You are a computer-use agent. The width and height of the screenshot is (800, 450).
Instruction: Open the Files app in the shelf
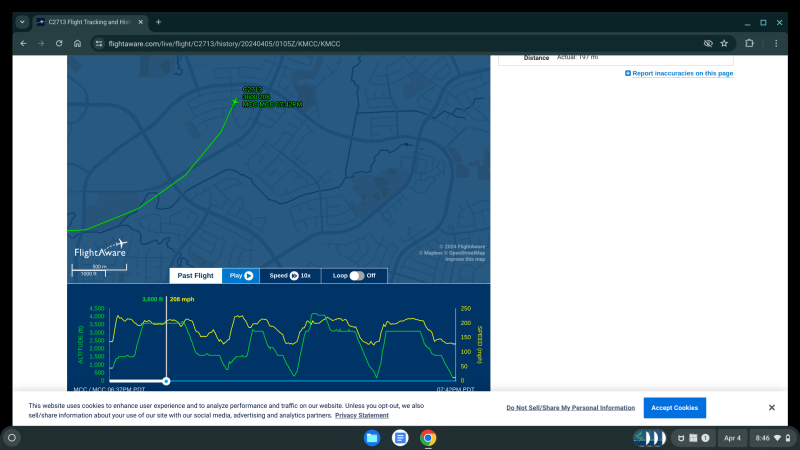tap(372, 438)
